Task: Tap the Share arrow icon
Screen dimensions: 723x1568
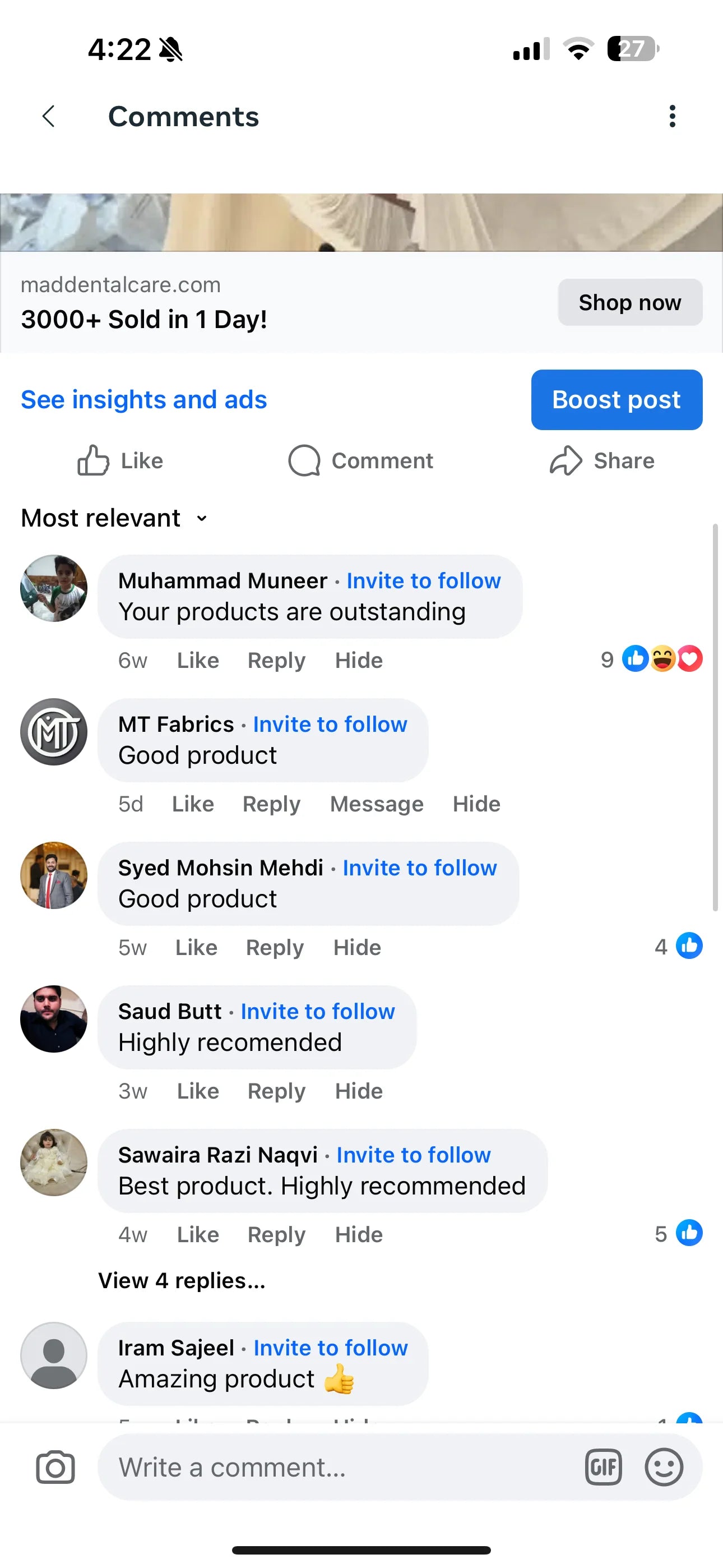Action: click(566, 460)
